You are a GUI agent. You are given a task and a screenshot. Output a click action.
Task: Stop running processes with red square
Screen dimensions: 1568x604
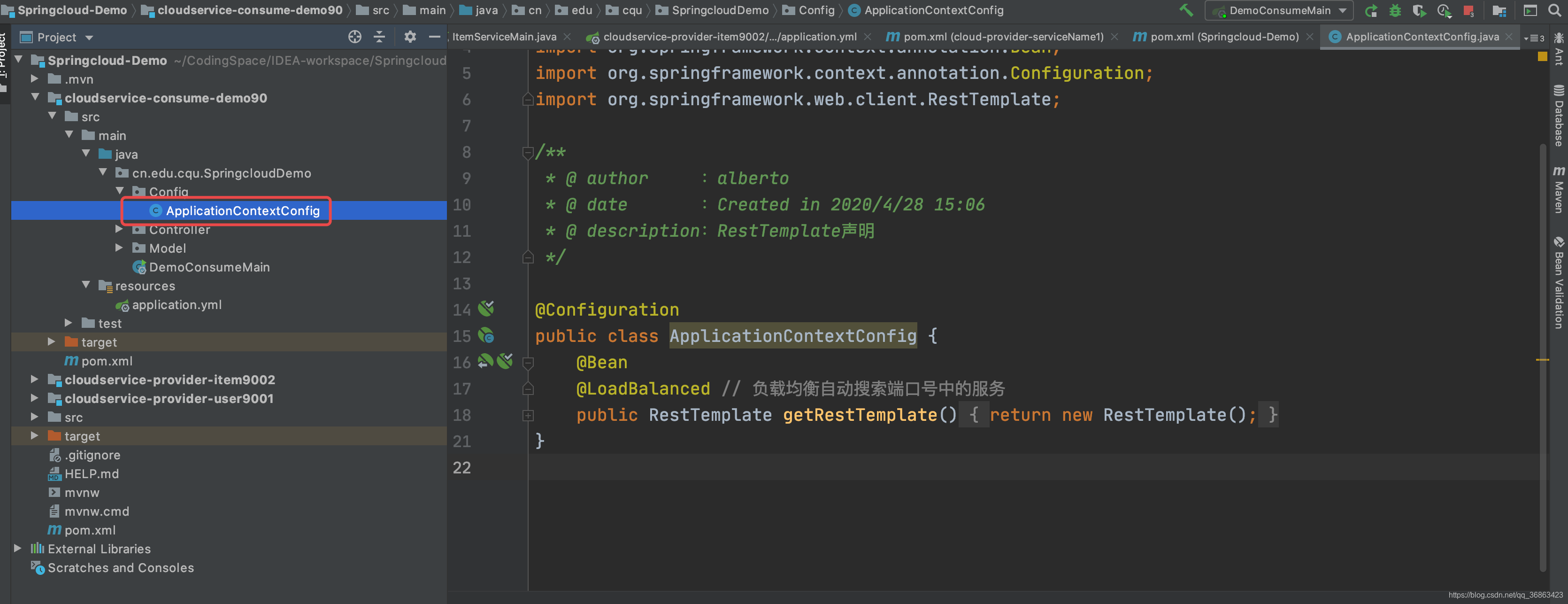[x=1468, y=11]
